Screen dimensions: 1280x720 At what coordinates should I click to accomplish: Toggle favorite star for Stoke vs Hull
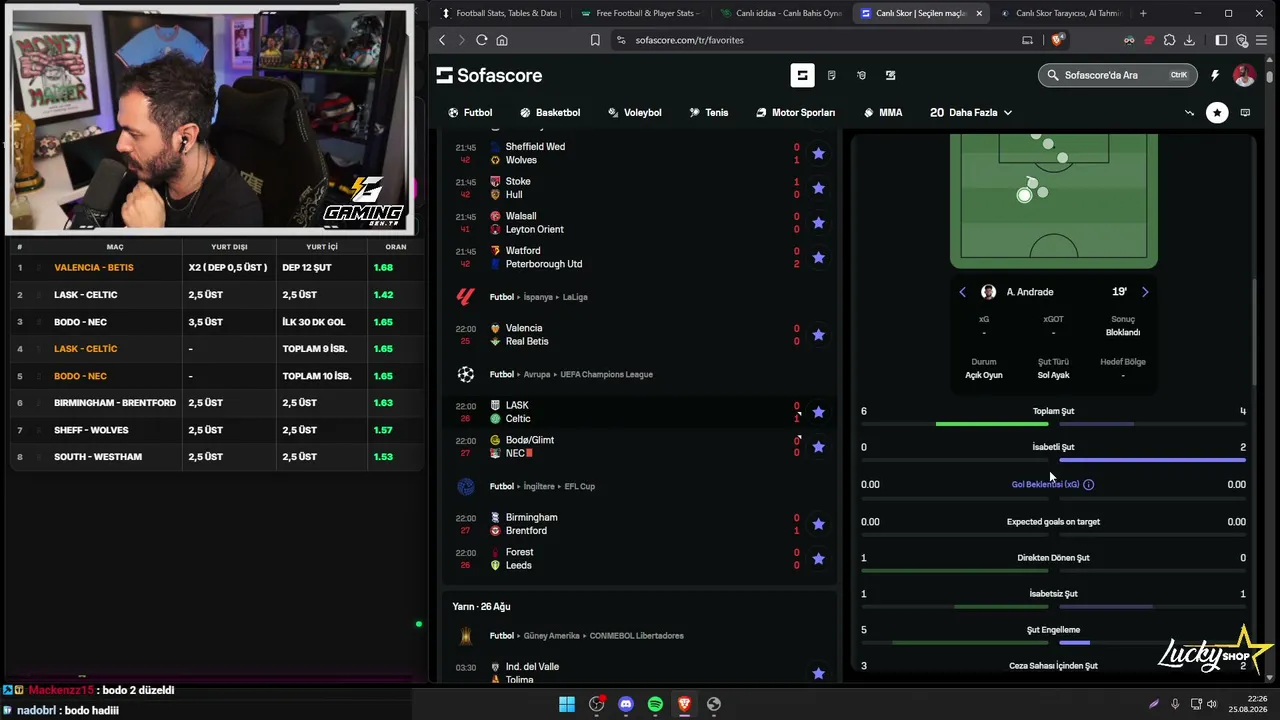pyautogui.click(x=819, y=188)
